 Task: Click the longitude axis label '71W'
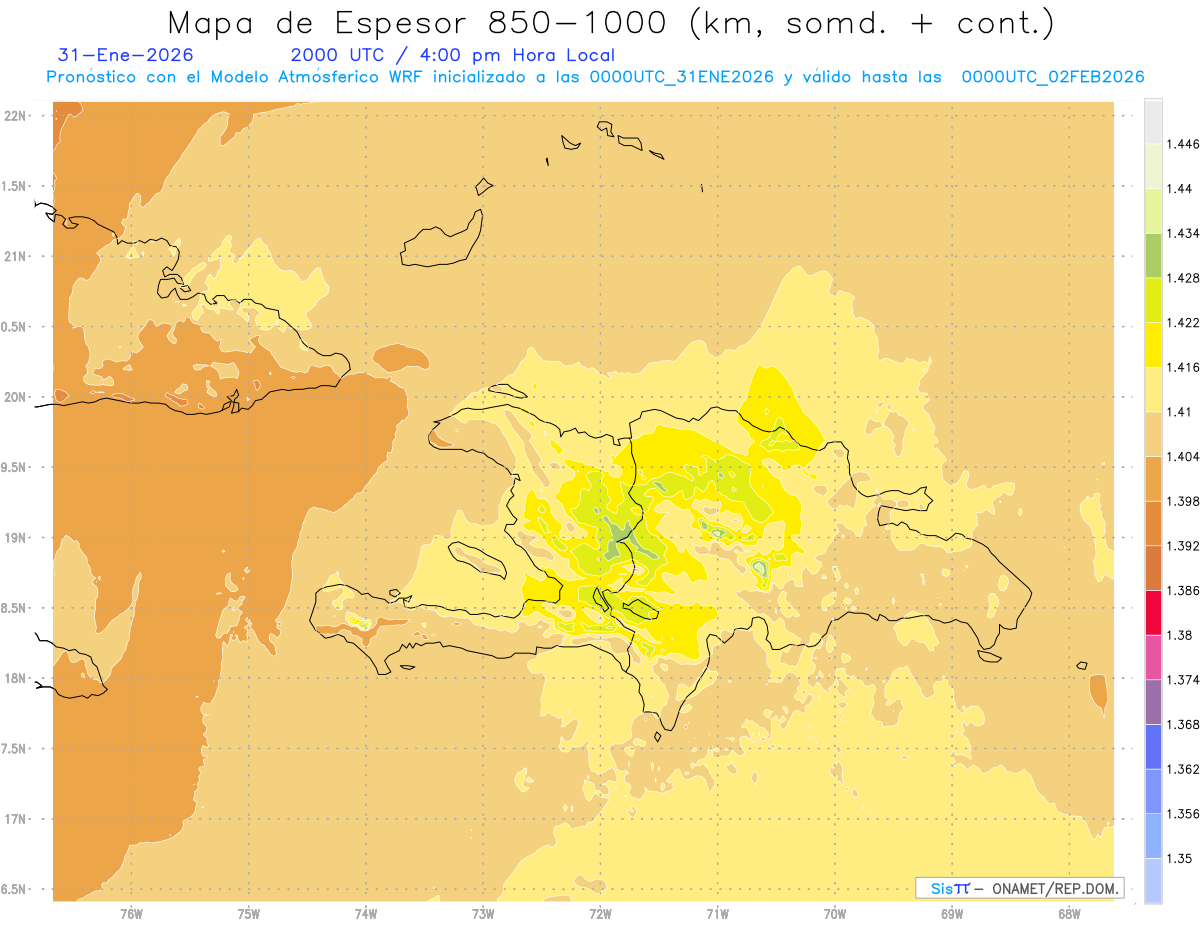click(x=717, y=914)
